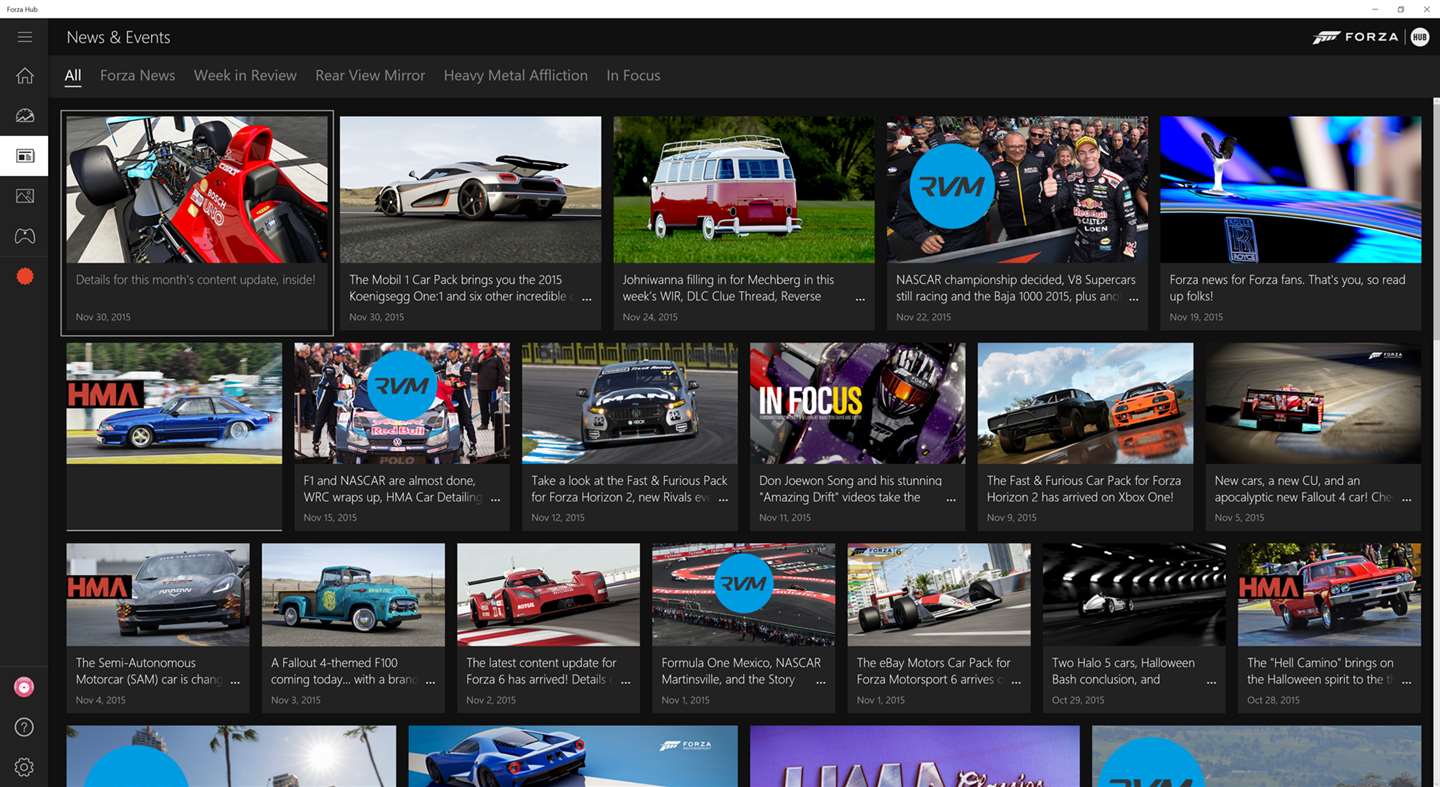
Task: Go to Home in sidebar
Action: coord(24,76)
